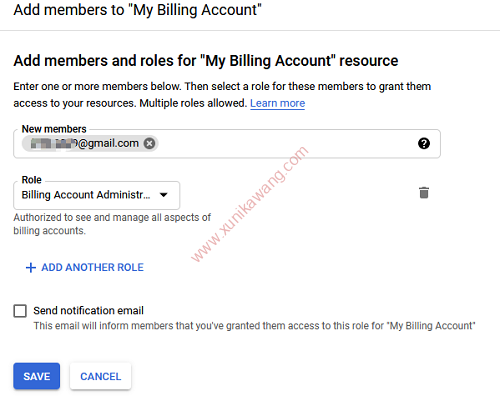Save the new member settings
The image size is (500, 411).
point(37,376)
